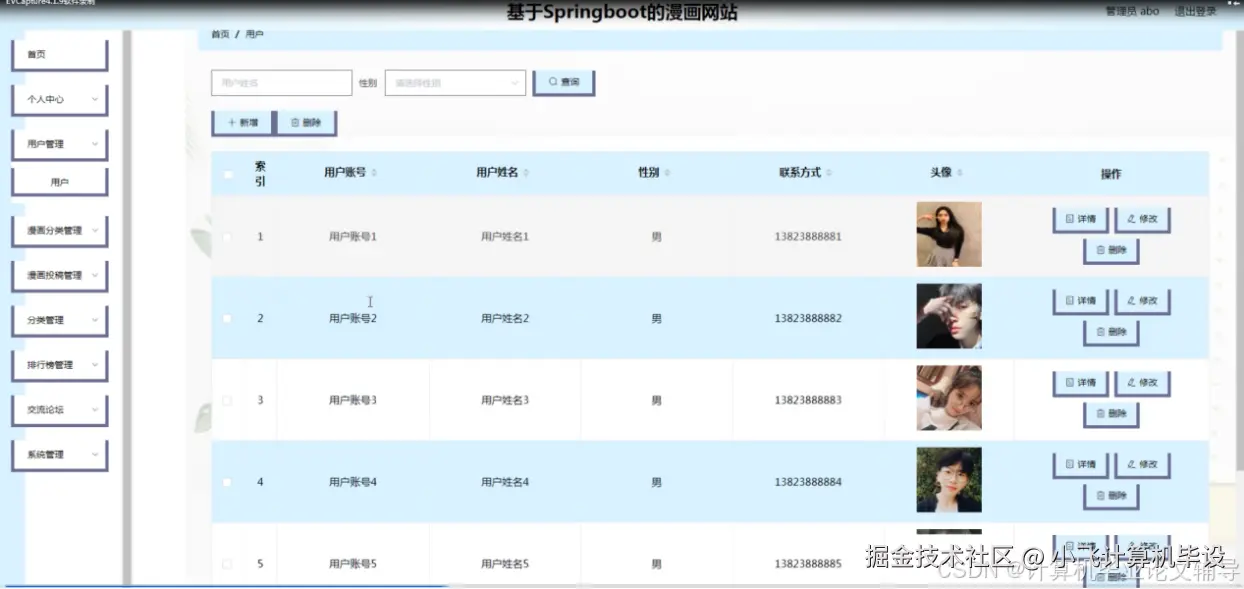
Task: Check the row for 用户账号4
Action: point(227,482)
